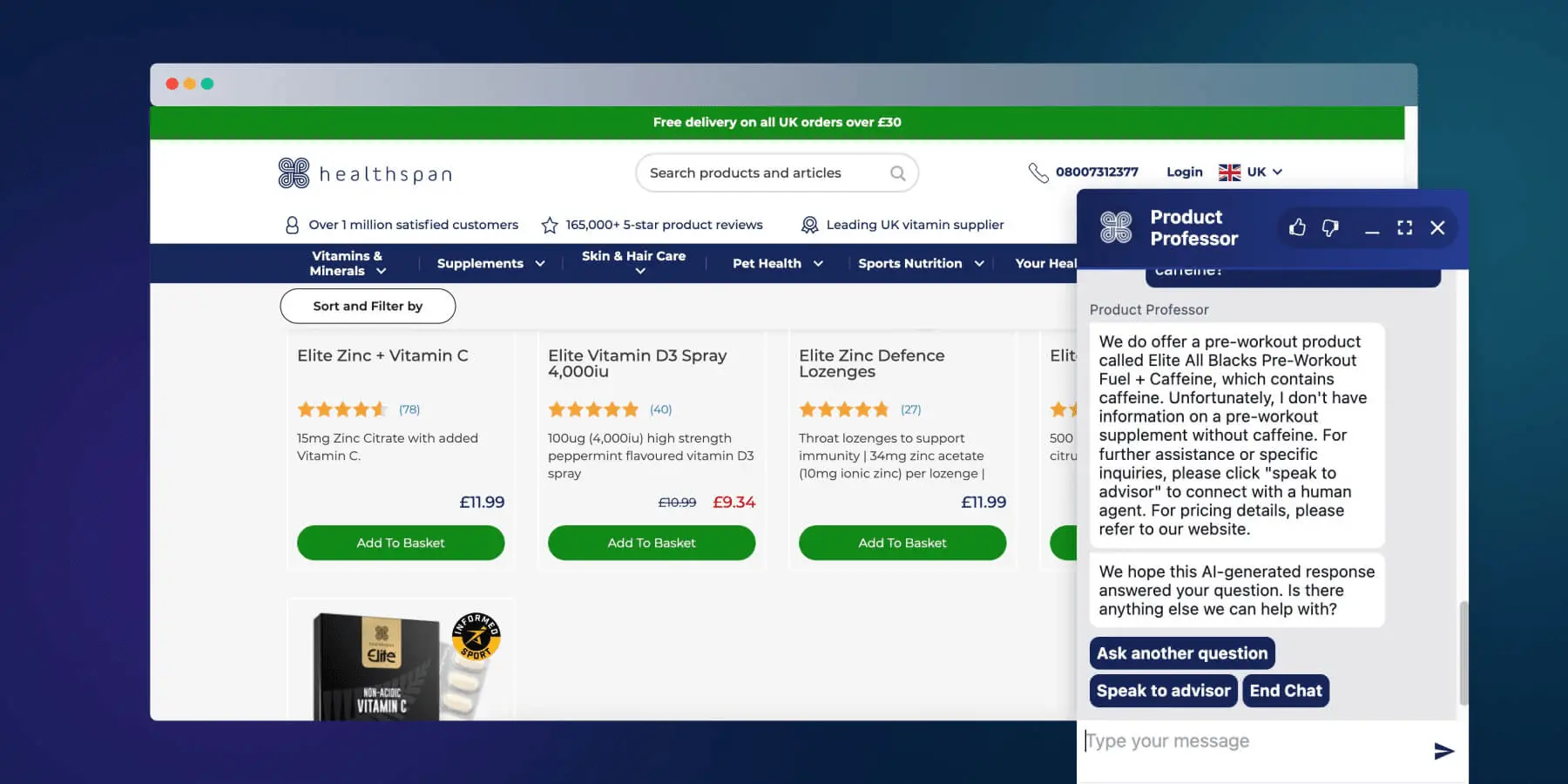
Task: Click Speak to advisor button
Action: pyautogui.click(x=1163, y=691)
